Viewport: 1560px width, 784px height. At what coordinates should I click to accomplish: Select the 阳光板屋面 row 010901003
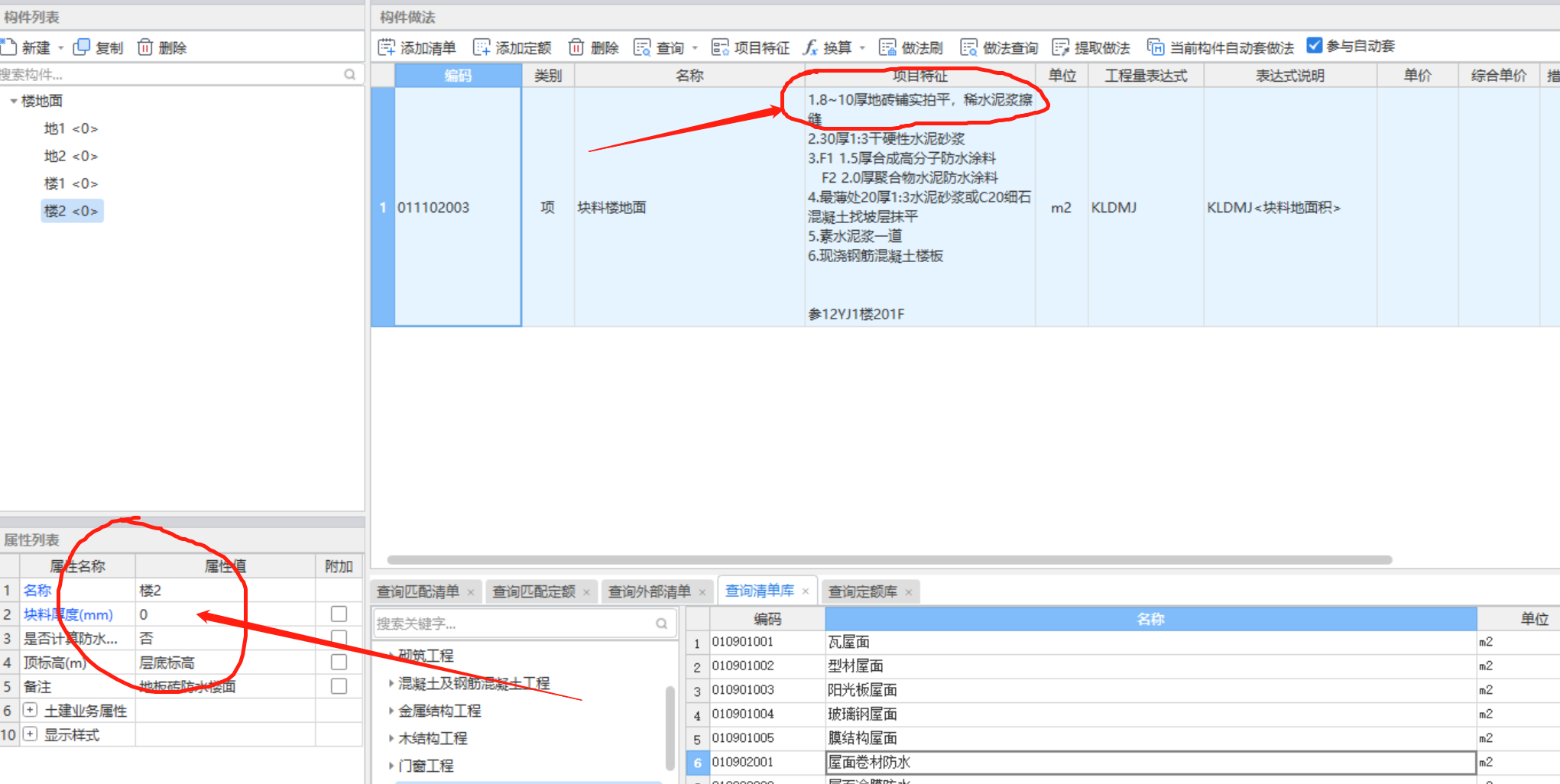click(x=1124, y=690)
